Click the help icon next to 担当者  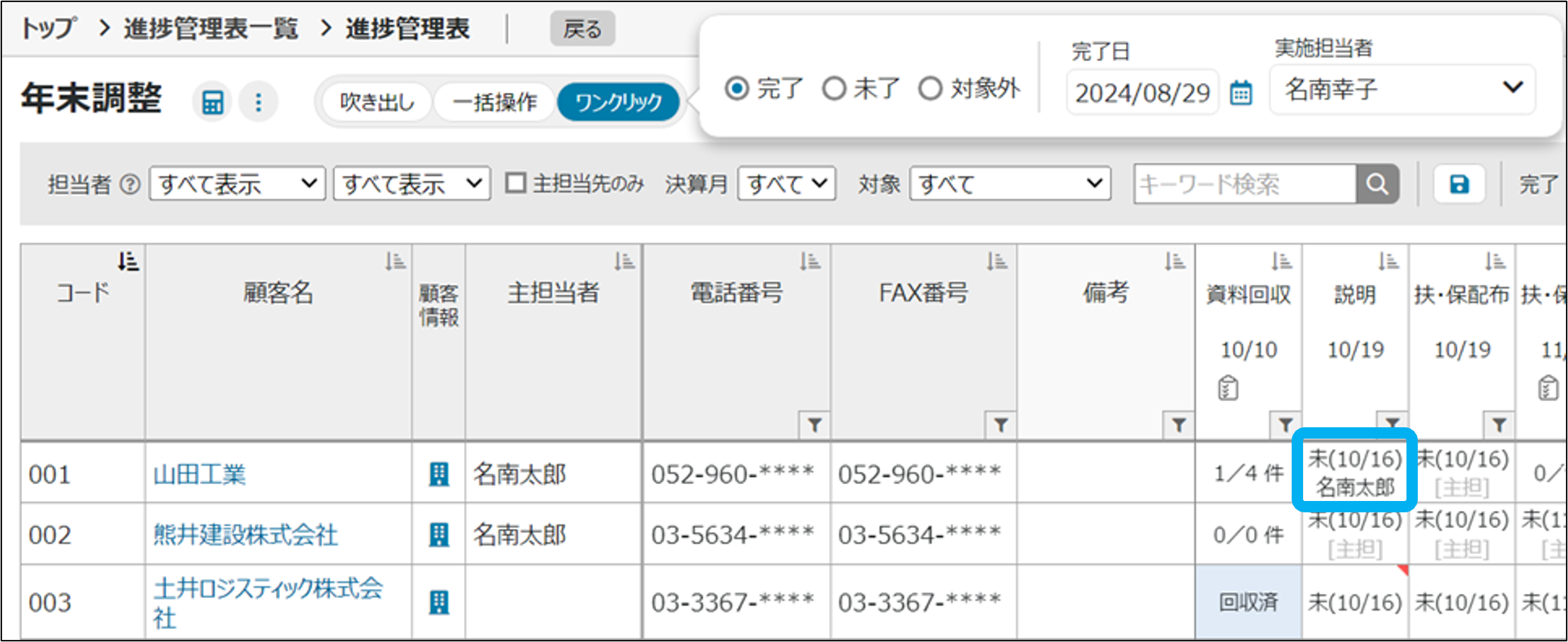tap(130, 185)
